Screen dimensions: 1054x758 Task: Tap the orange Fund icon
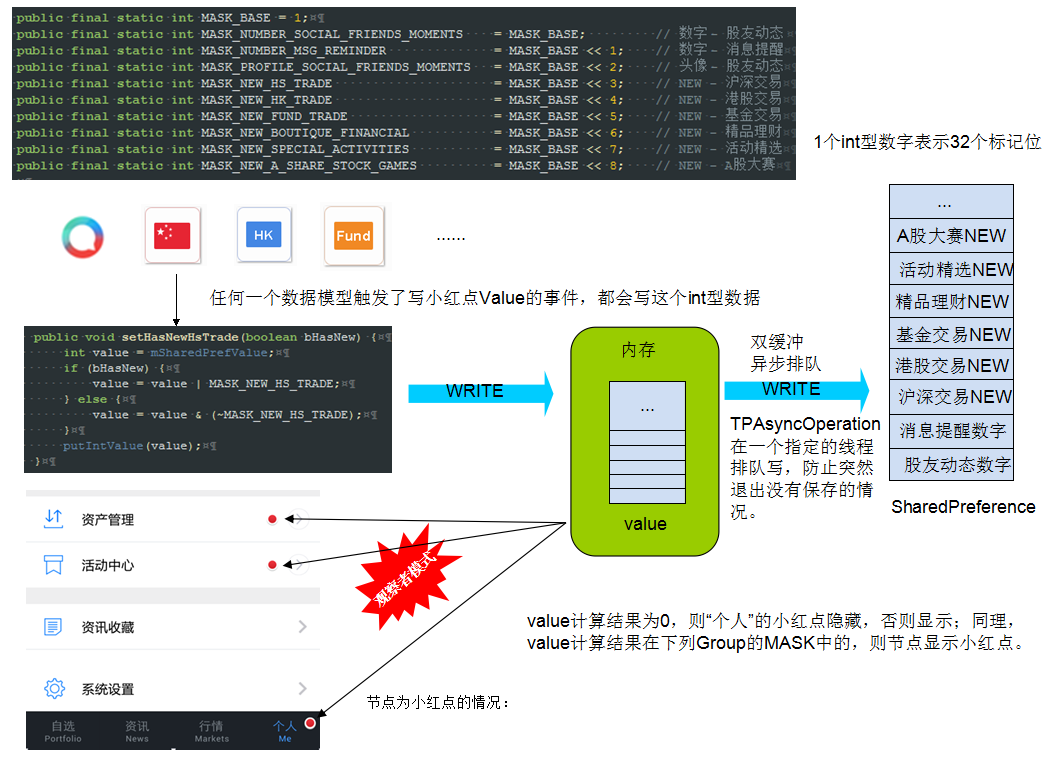[353, 236]
